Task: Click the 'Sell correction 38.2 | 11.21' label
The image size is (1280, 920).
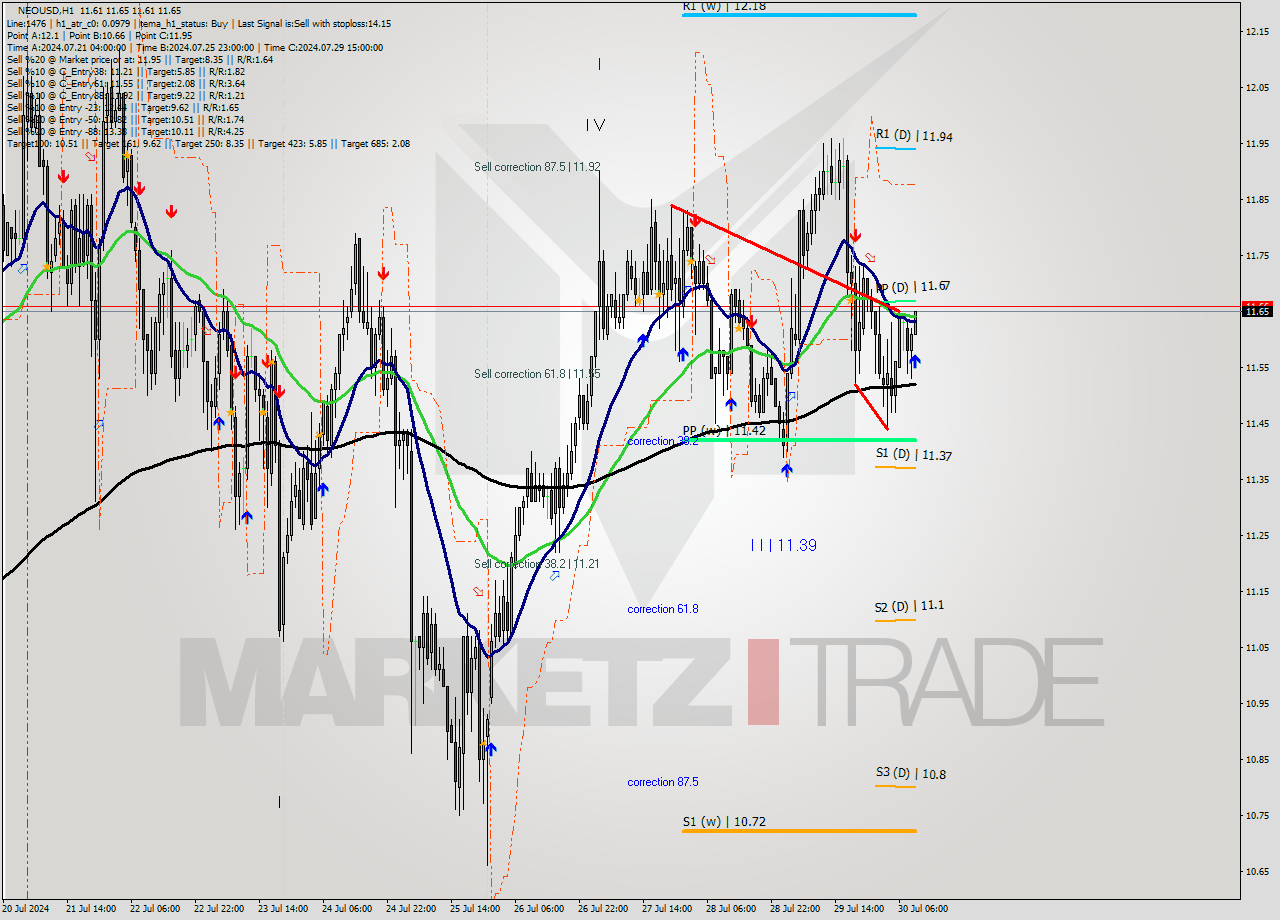Action: pyautogui.click(x=537, y=564)
